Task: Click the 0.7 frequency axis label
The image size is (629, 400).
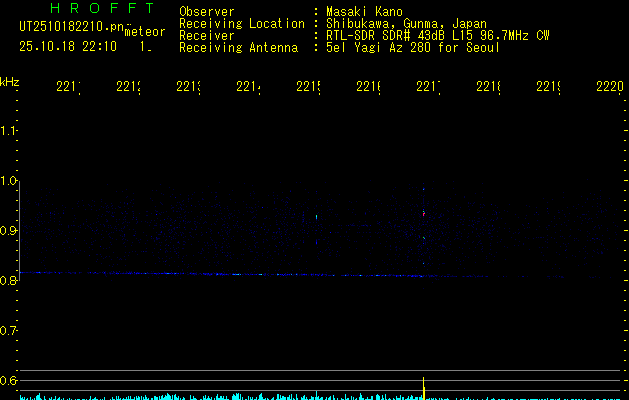Action: click(8, 331)
